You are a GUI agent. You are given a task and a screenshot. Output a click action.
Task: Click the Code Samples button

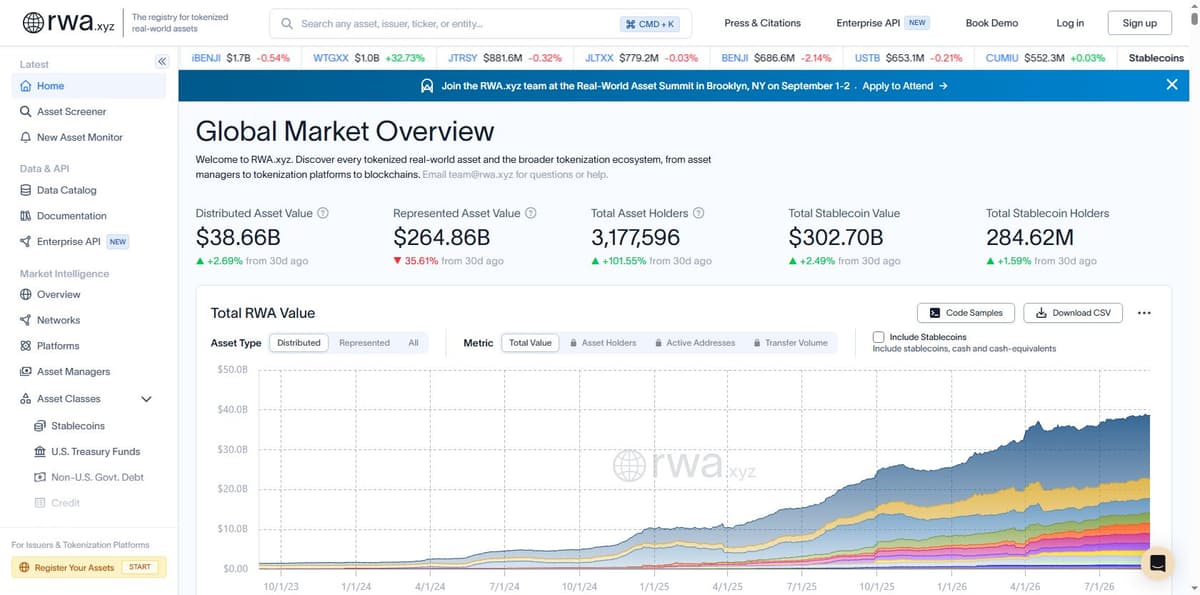(x=966, y=313)
